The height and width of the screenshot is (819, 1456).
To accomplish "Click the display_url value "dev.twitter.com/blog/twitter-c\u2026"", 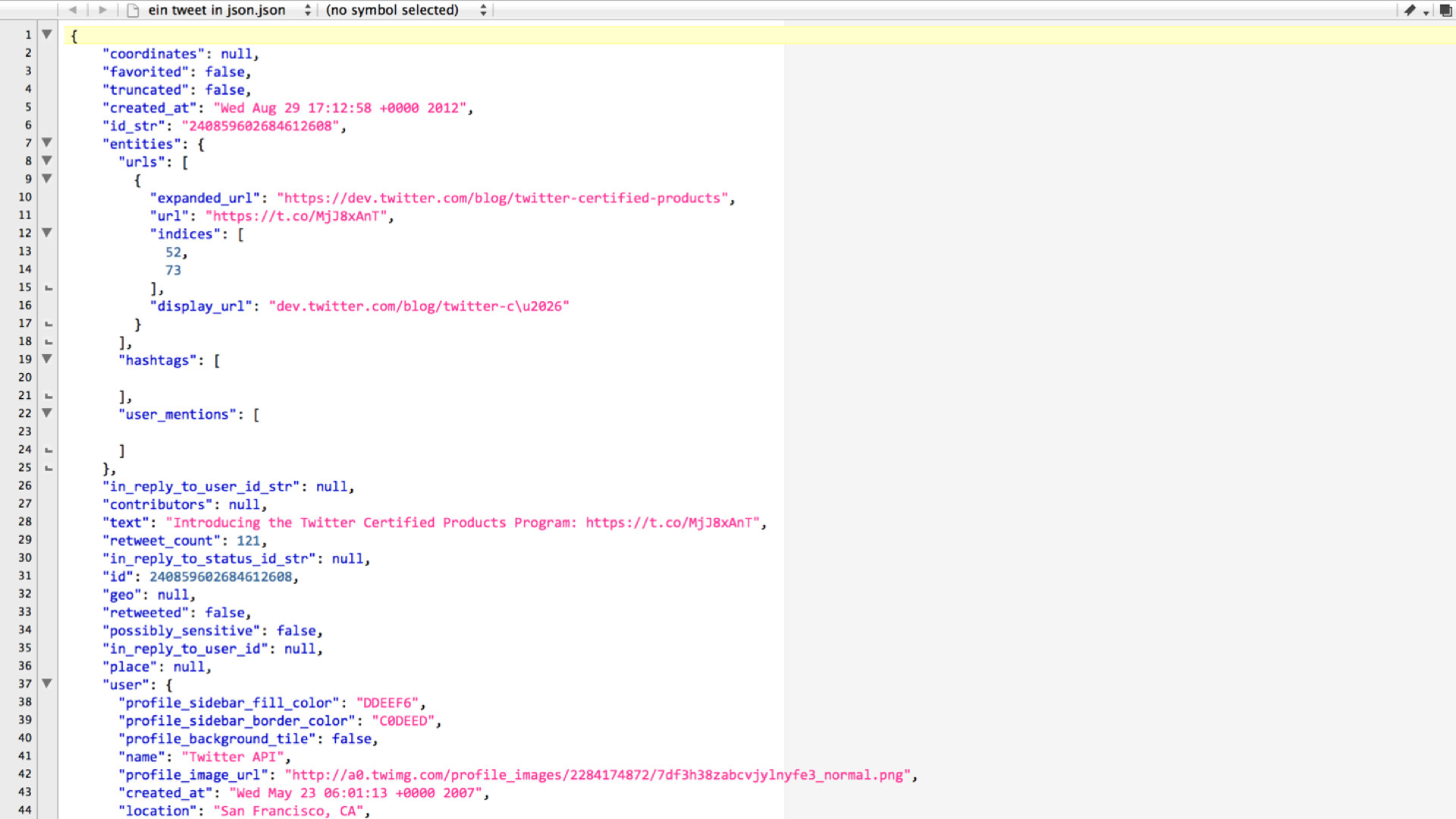I will pyautogui.click(x=419, y=306).
